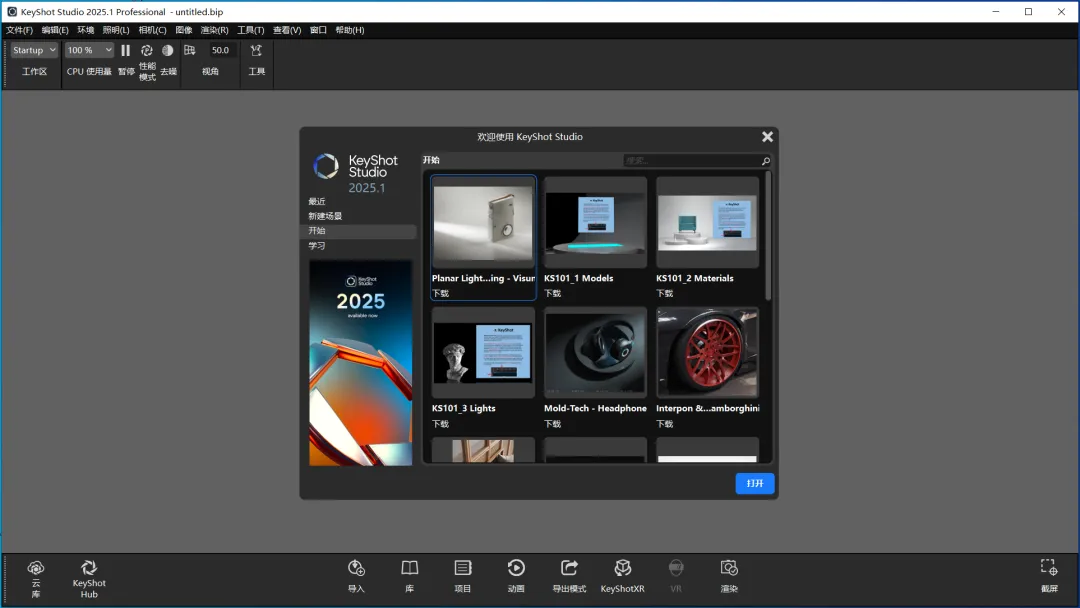Open the 查看(V) menu
Viewport: 1080px width, 608px height.
tap(287, 30)
